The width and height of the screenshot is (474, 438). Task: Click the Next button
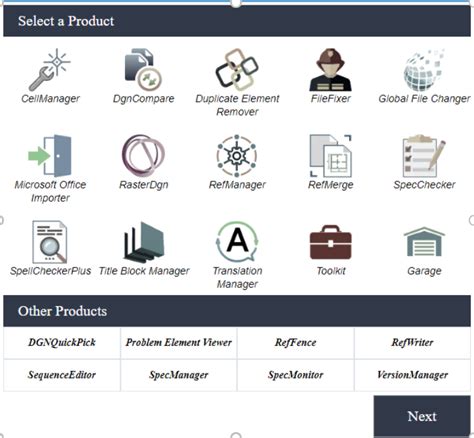pyautogui.click(x=422, y=416)
